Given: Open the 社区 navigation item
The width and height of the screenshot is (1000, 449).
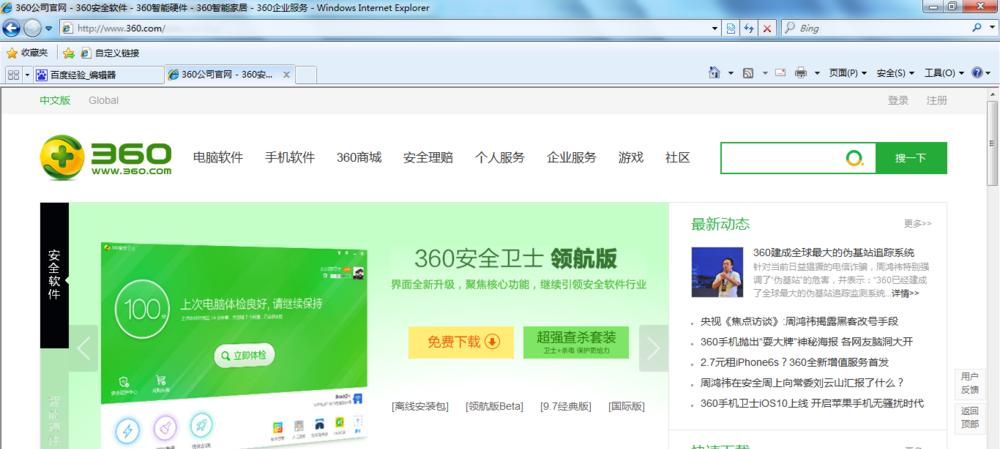Looking at the screenshot, I should point(678,158).
